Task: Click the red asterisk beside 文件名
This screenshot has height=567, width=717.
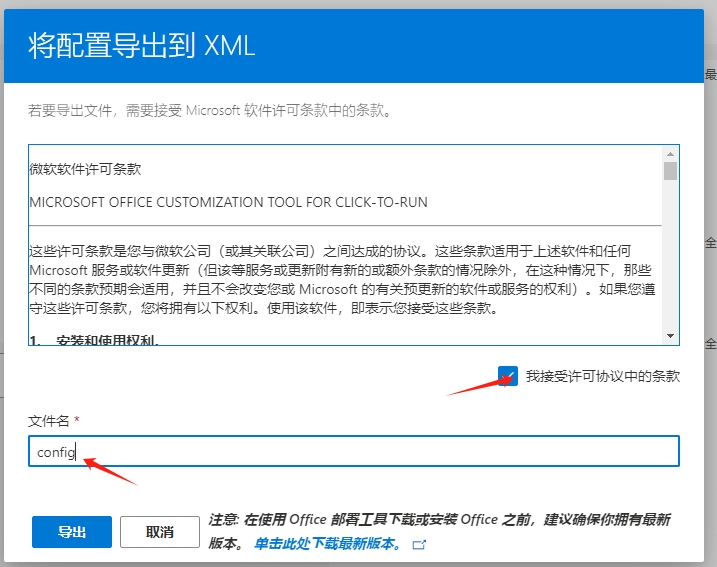Action: click(76, 421)
